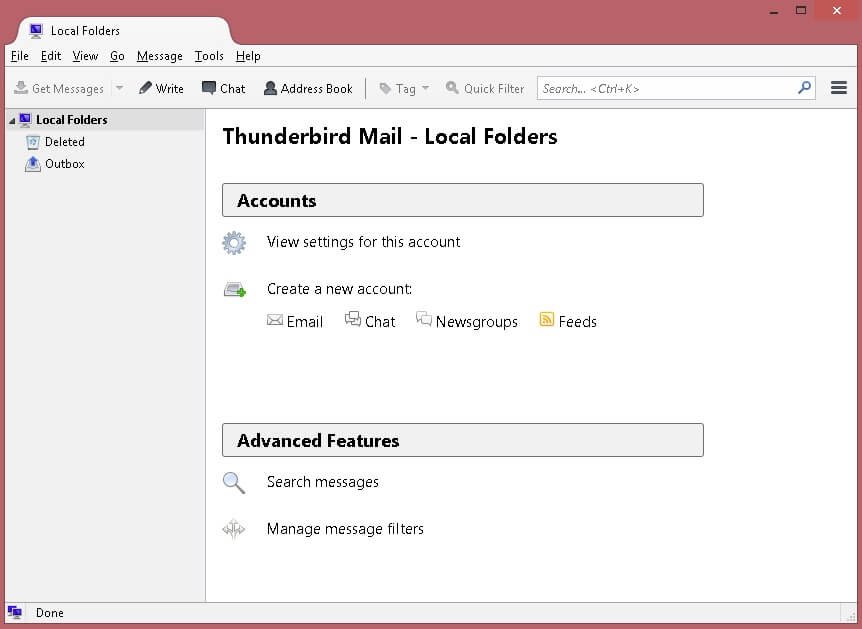The image size is (862, 629).
Task: Click the Local Folders computer icon in sidebar
Action: pyautogui.click(x=25, y=119)
